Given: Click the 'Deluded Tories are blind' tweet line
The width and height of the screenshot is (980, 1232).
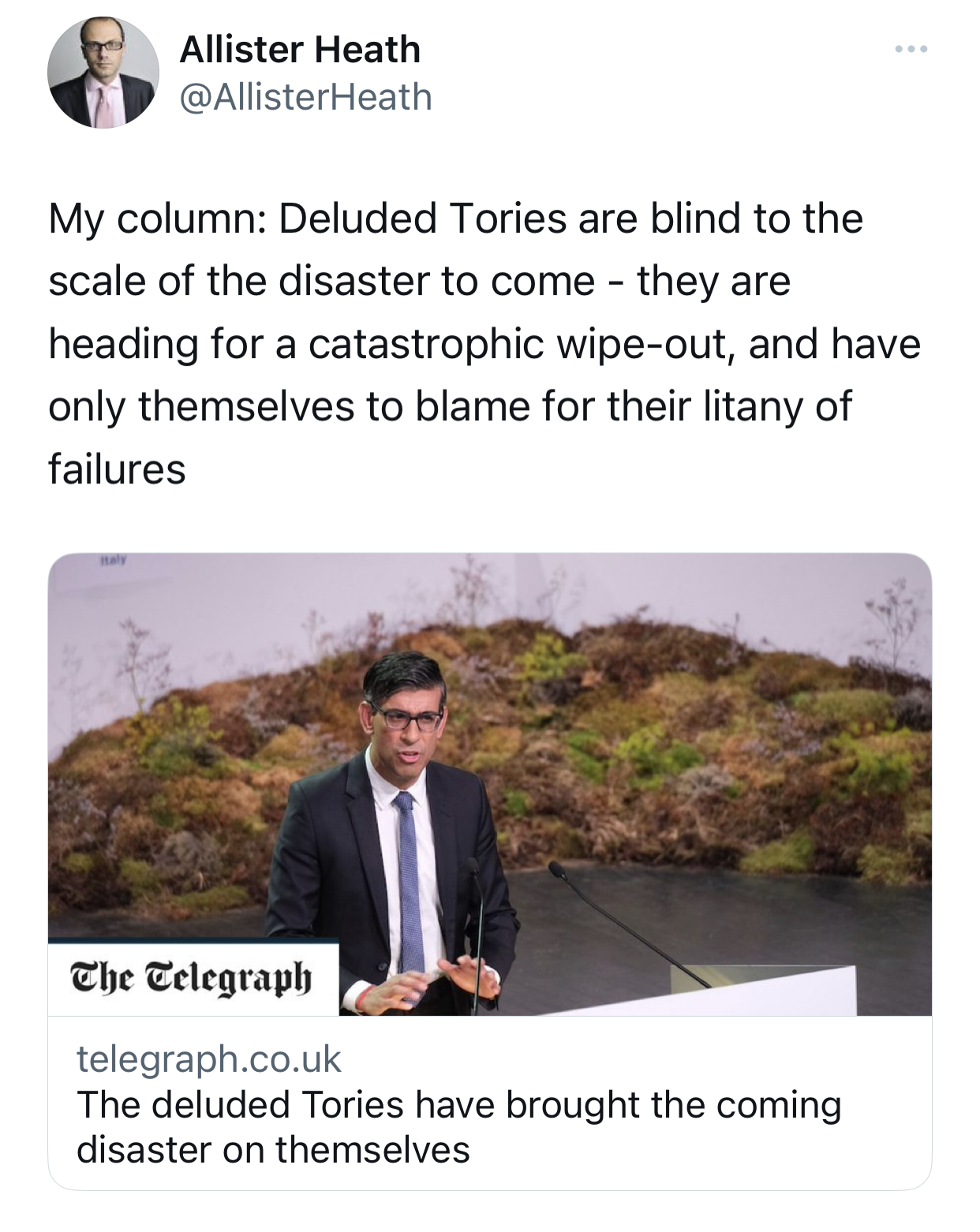Looking at the screenshot, I should pyautogui.click(x=456, y=218).
